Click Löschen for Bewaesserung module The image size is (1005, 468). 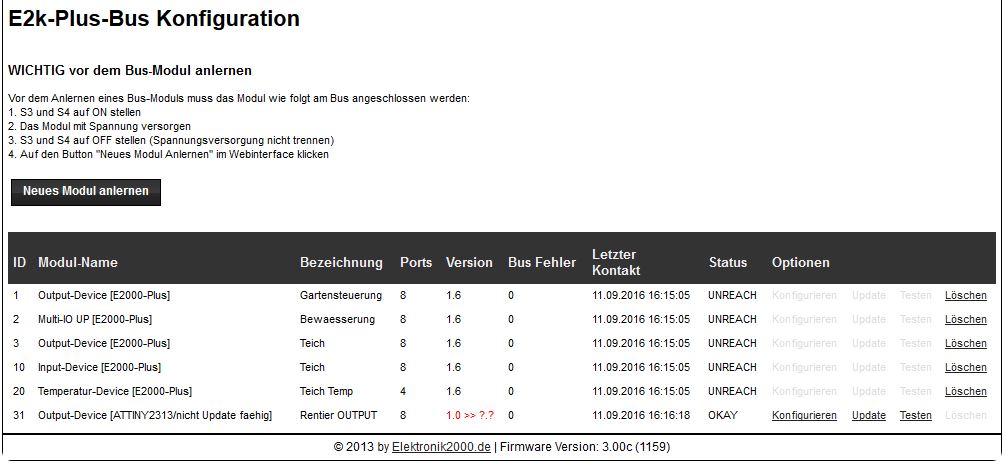point(965,319)
